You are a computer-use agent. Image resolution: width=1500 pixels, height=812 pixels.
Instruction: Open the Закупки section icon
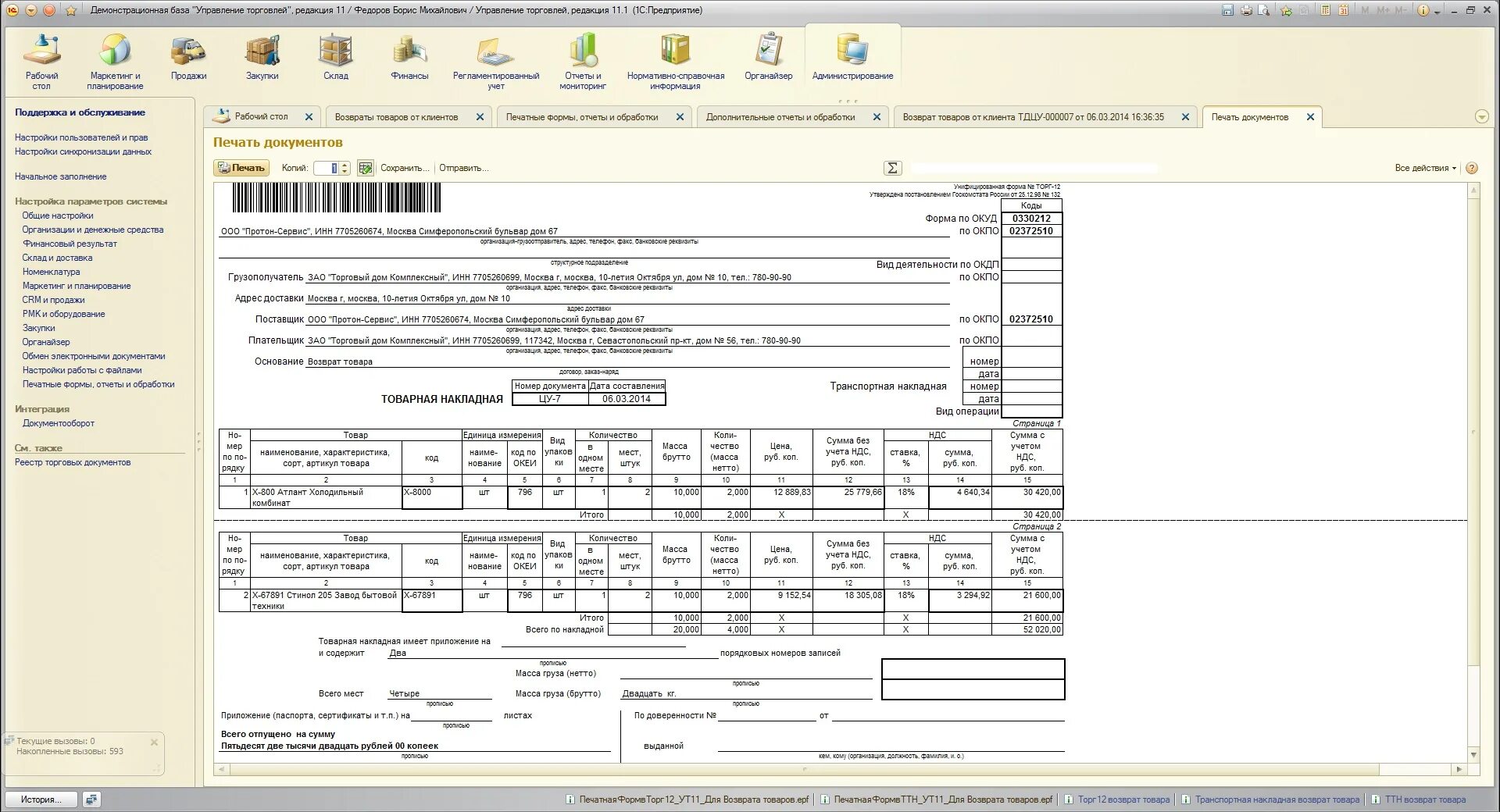coord(262,58)
